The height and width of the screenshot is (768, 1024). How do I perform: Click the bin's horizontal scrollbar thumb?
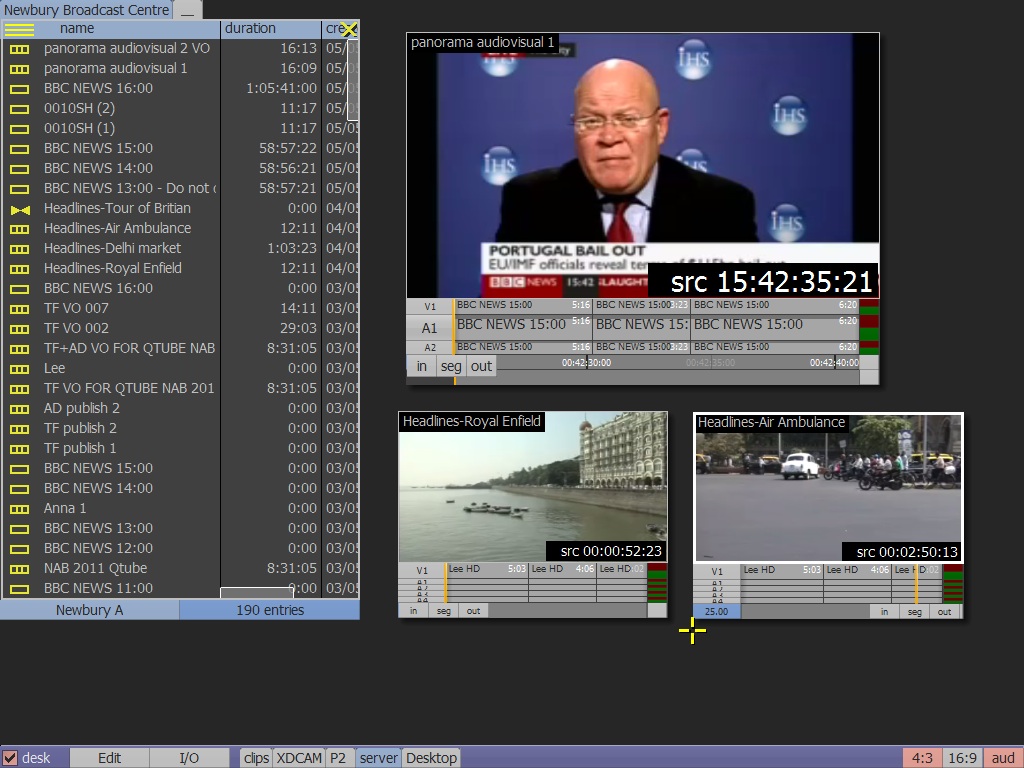pyautogui.click(x=257, y=592)
